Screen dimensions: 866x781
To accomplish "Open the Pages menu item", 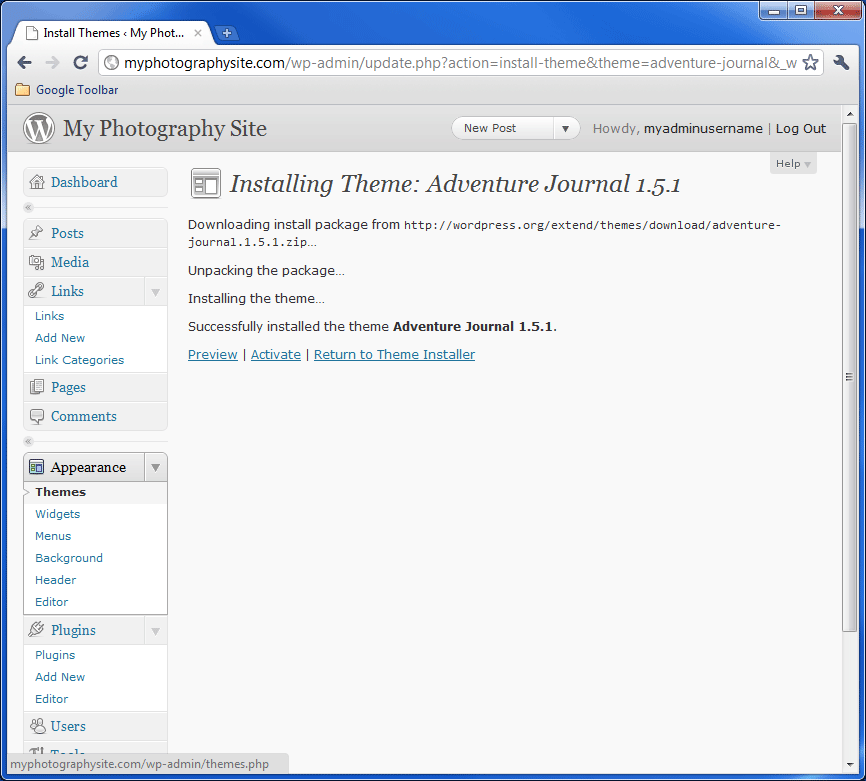I will click(x=96, y=387).
